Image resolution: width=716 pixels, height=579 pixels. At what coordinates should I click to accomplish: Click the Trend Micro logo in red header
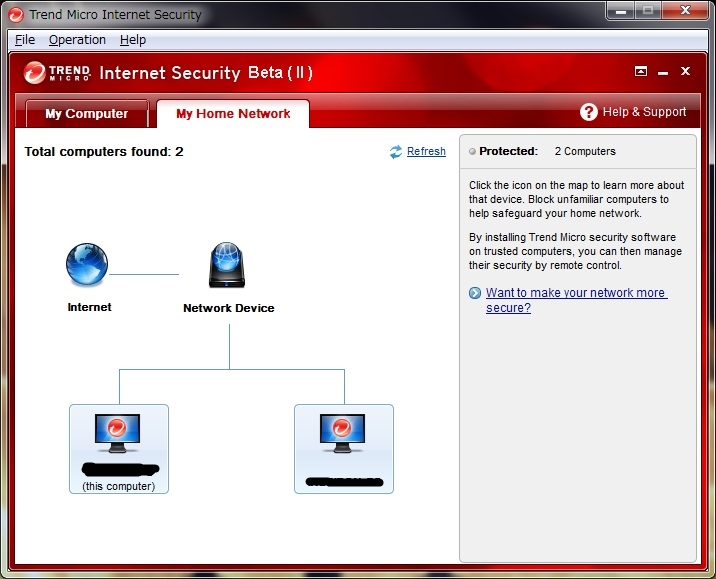coord(57,73)
